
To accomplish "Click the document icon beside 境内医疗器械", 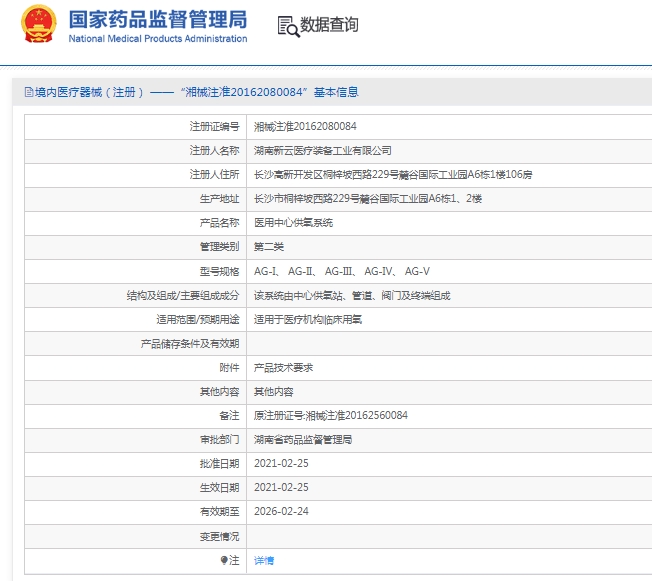I will coord(29,92).
